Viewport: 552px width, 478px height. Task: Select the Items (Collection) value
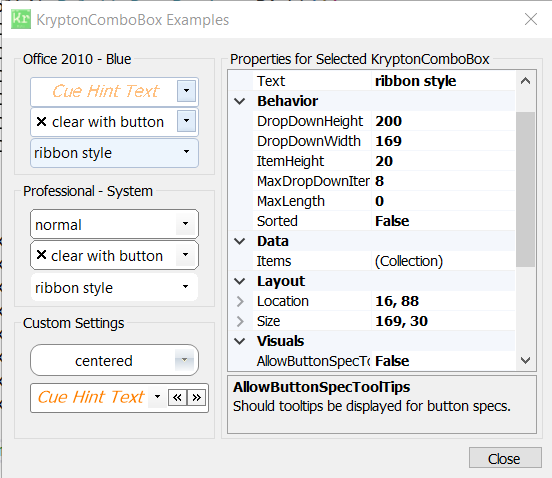[444, 262]
